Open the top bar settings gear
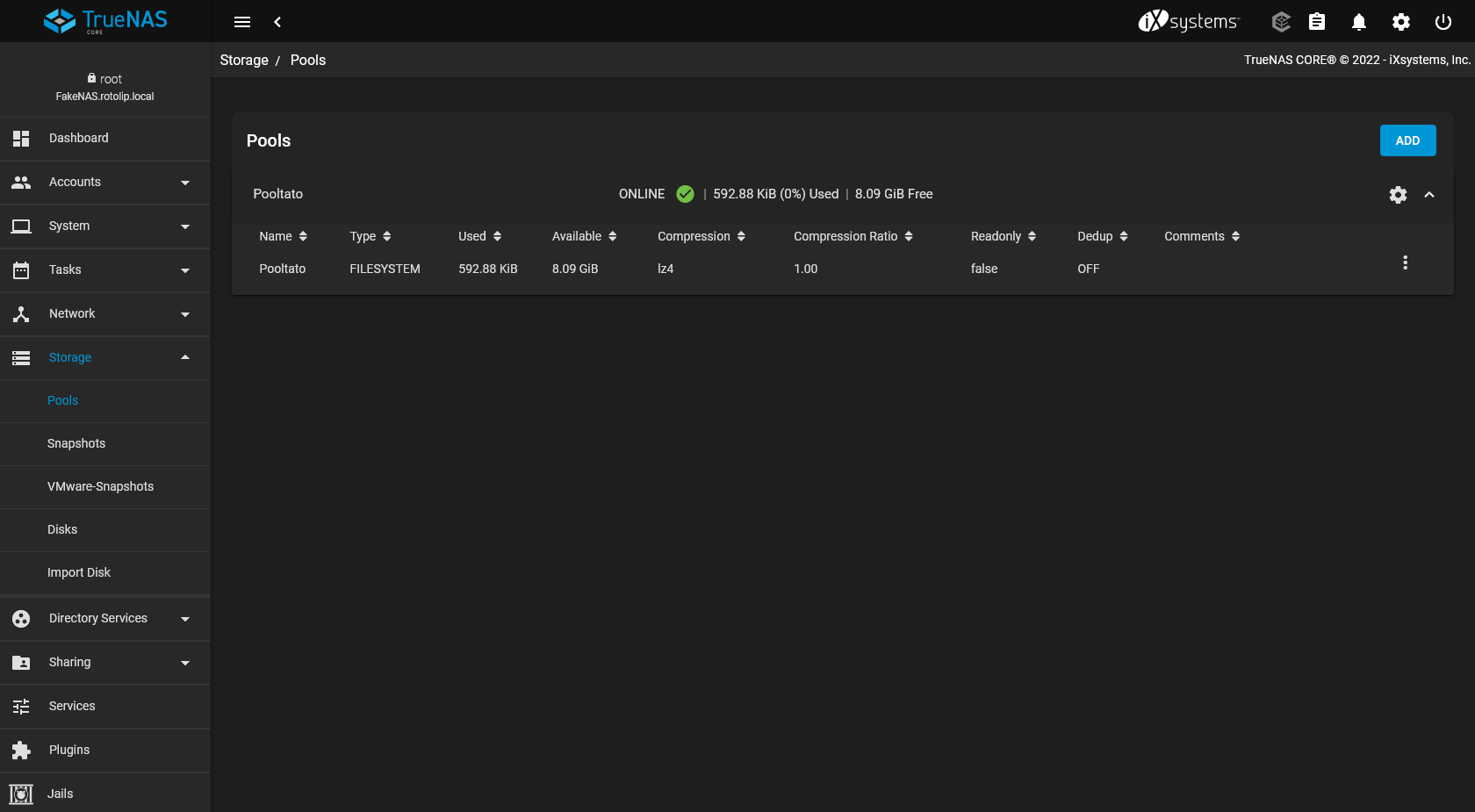The width and height of the screenshot is (1475, 812). [x=1400, y=22]
